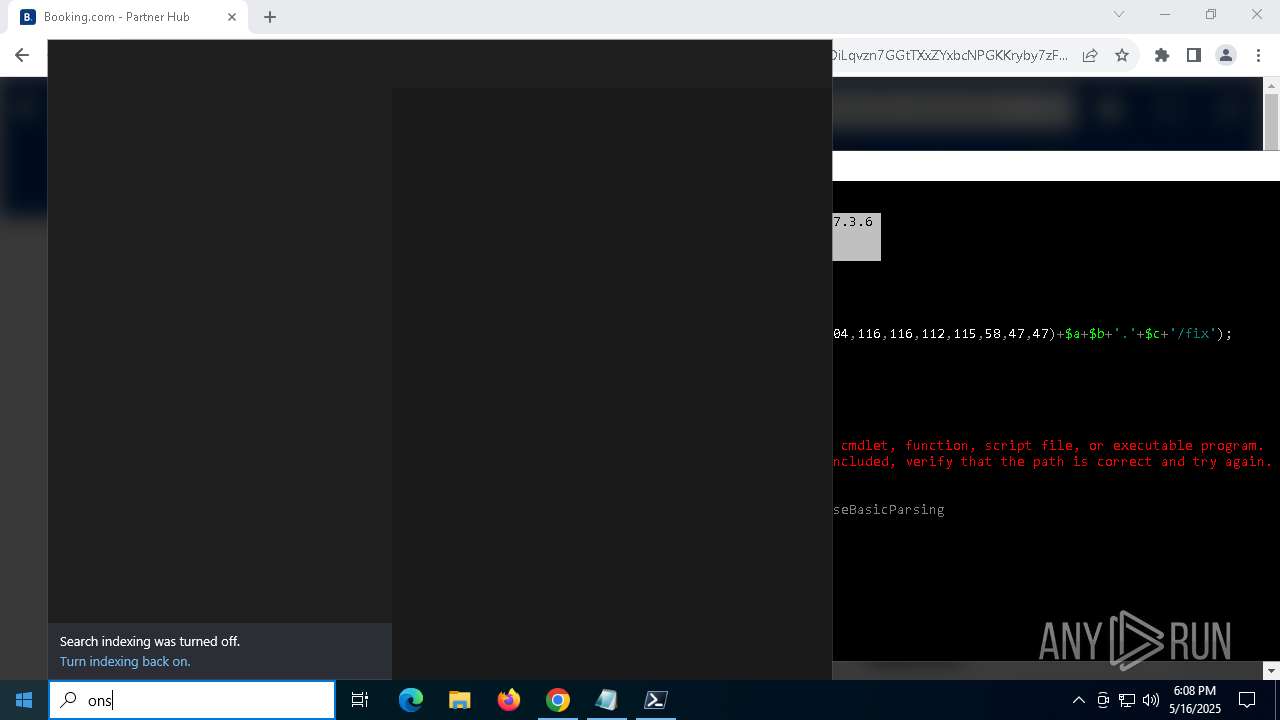The height and width of the screenshot is (720, 1280).
Task: Restore down the Chrome window
Action: [1211, 15]
